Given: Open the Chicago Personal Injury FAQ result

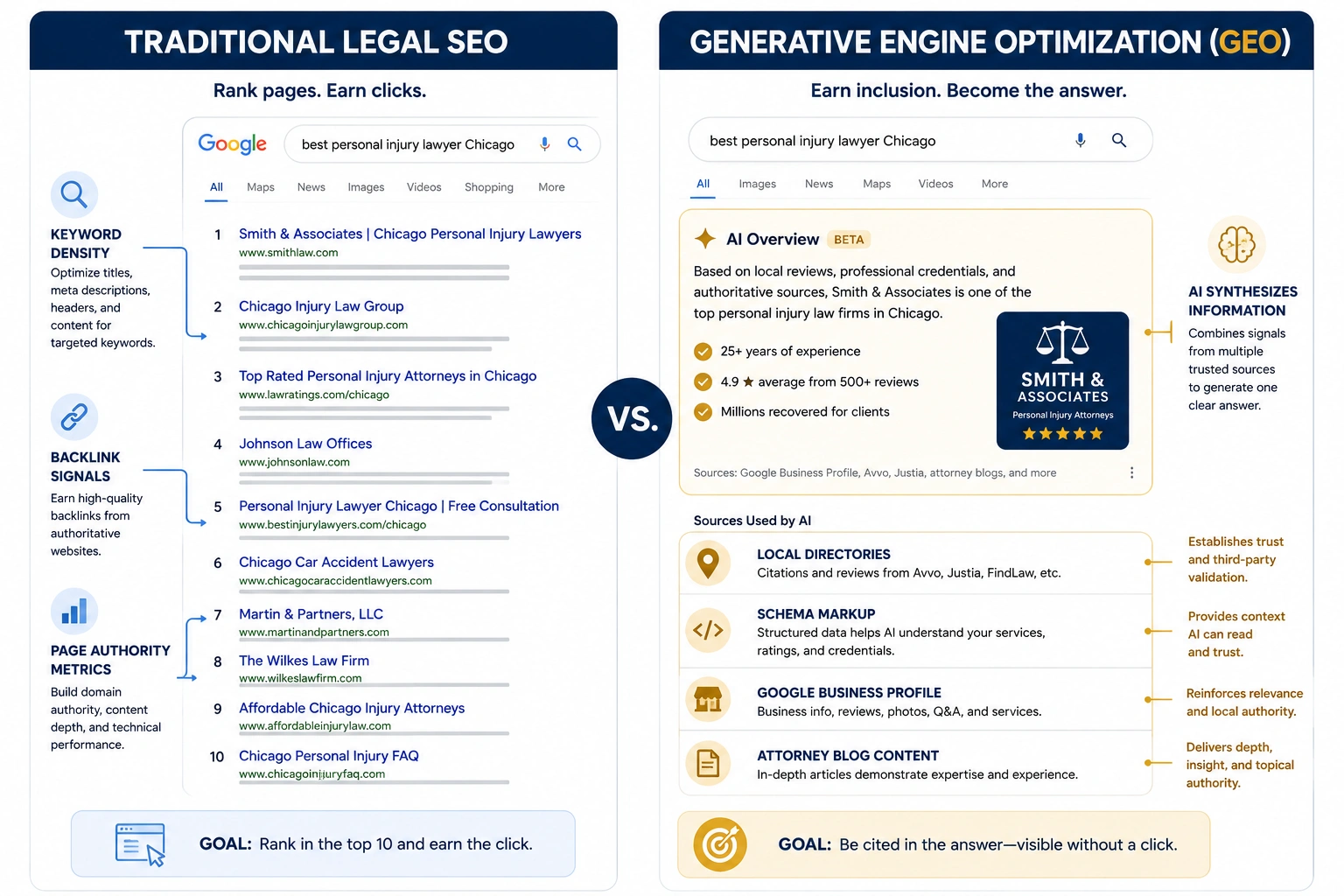Looking at the screenshot, I should tap(329, 756).
